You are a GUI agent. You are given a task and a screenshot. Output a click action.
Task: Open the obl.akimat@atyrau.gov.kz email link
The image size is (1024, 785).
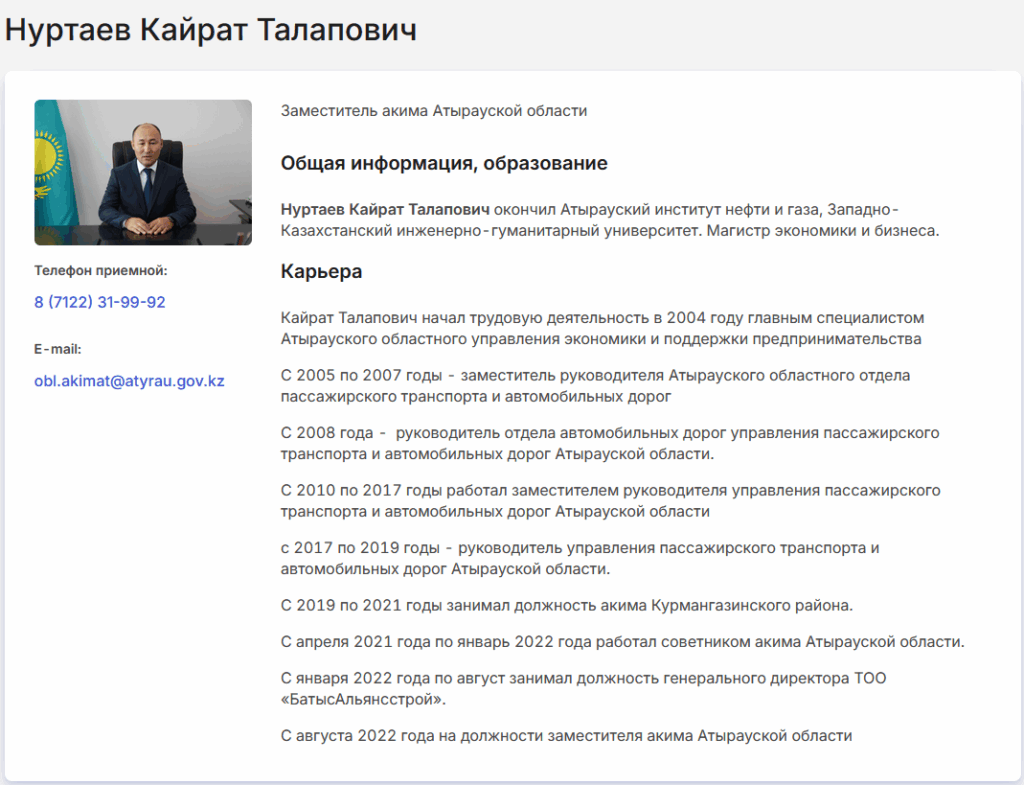[x=129, y=382]
